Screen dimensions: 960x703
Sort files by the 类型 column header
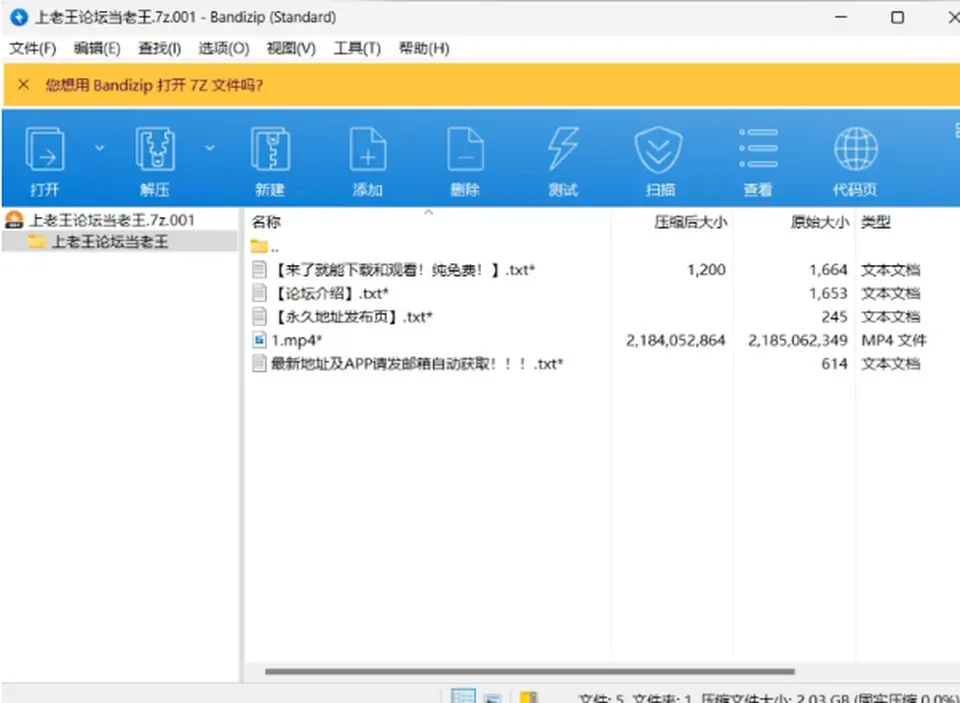pos(876,222)
